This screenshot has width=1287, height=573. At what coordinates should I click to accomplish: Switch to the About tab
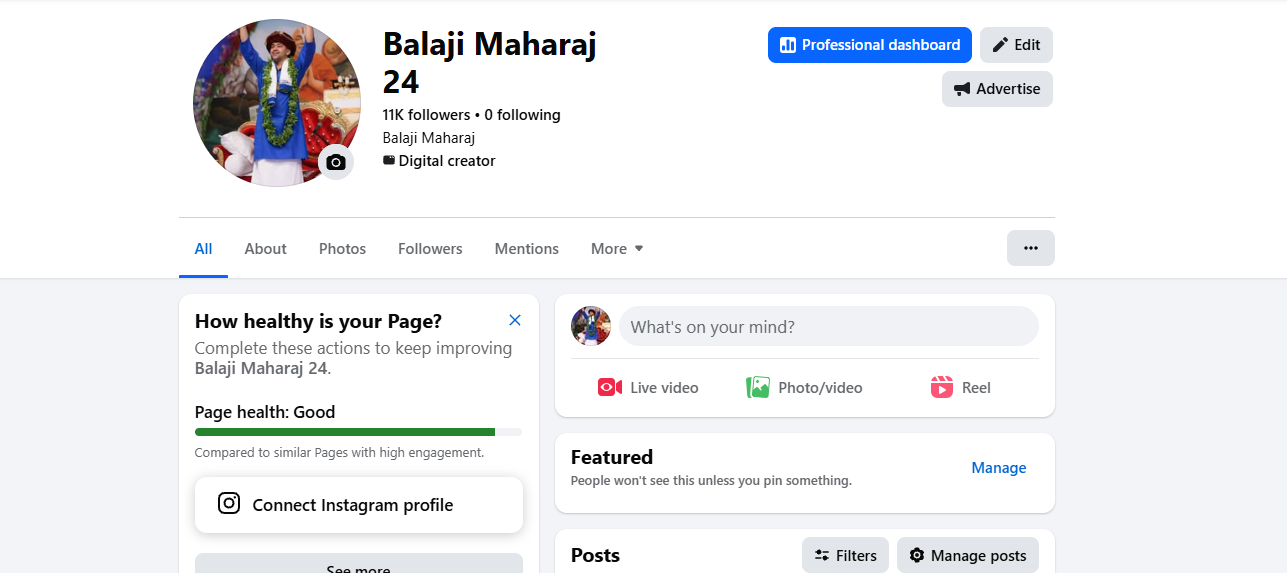(265, 249)
